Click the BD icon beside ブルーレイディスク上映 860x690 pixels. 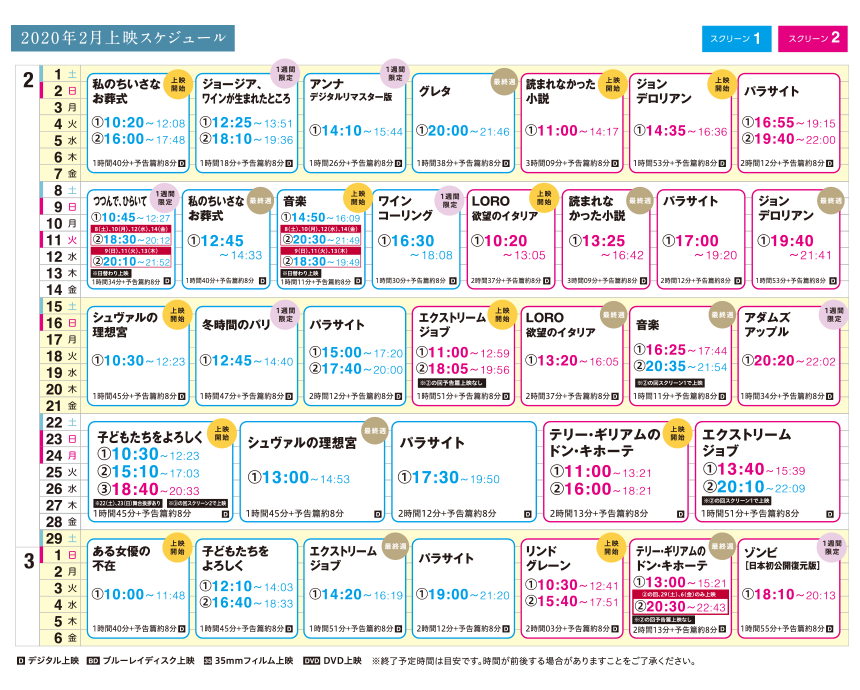(x=93, y=661)
